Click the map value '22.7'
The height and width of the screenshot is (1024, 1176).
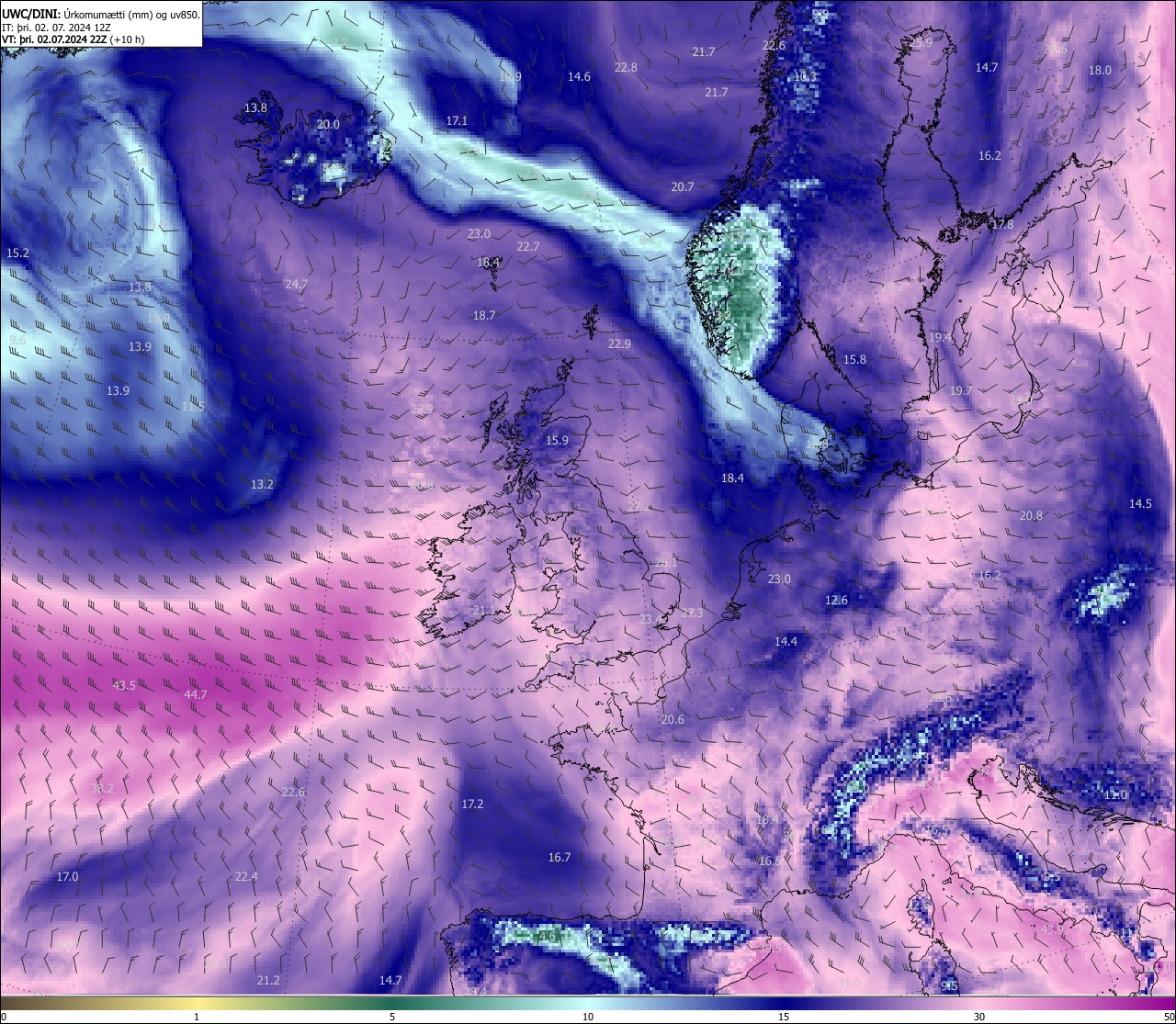click(528, 246)
